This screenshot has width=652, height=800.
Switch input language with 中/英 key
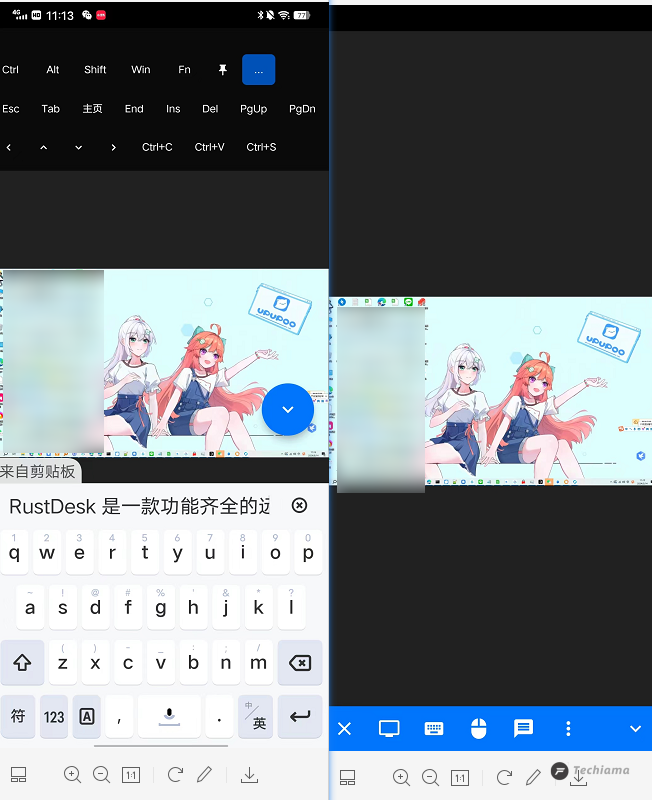coord(255,716)
